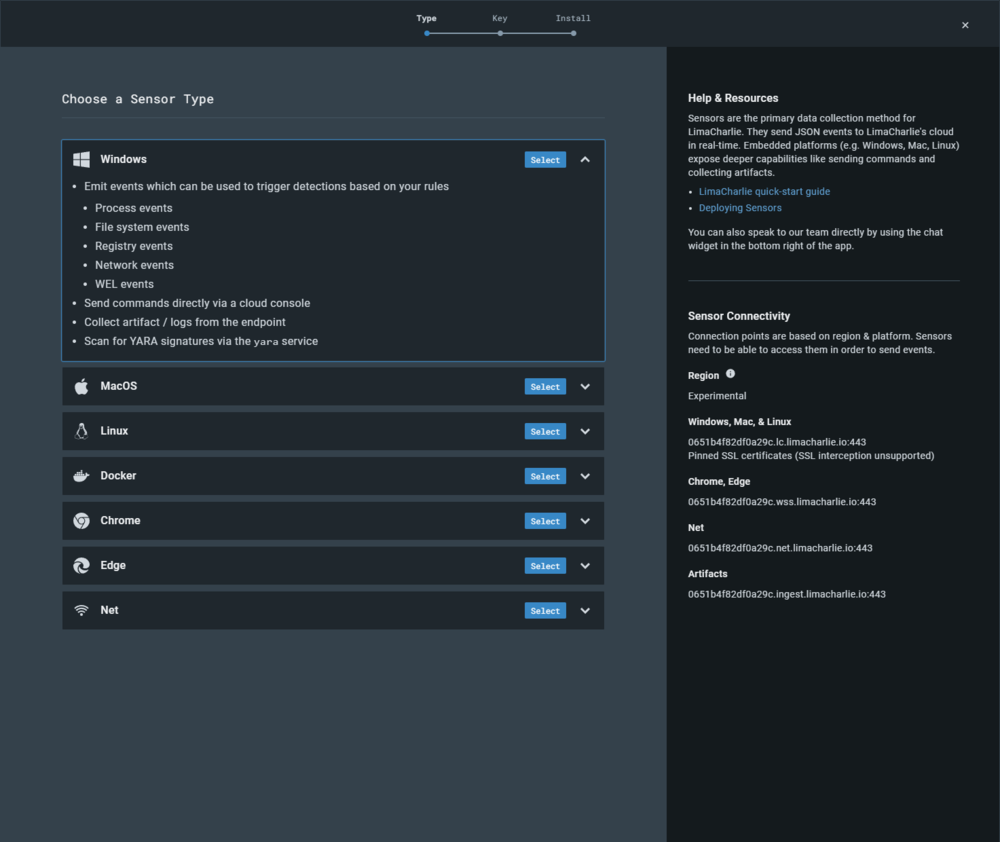
Task: Click the 'Artifacts' connectivity label
Action: (x=707, y=573)
